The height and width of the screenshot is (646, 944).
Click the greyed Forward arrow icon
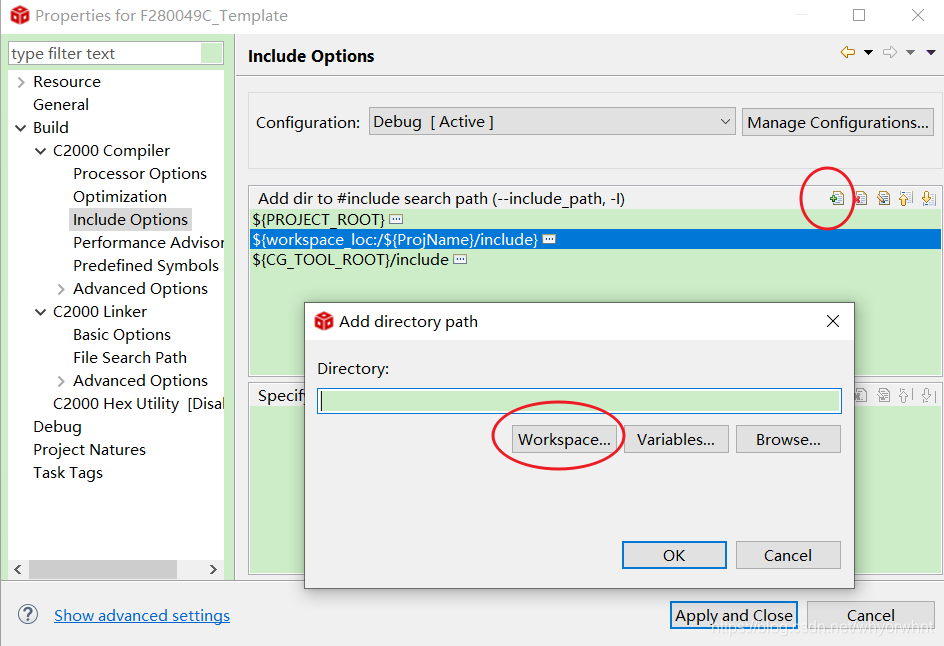tap(890, 52)
